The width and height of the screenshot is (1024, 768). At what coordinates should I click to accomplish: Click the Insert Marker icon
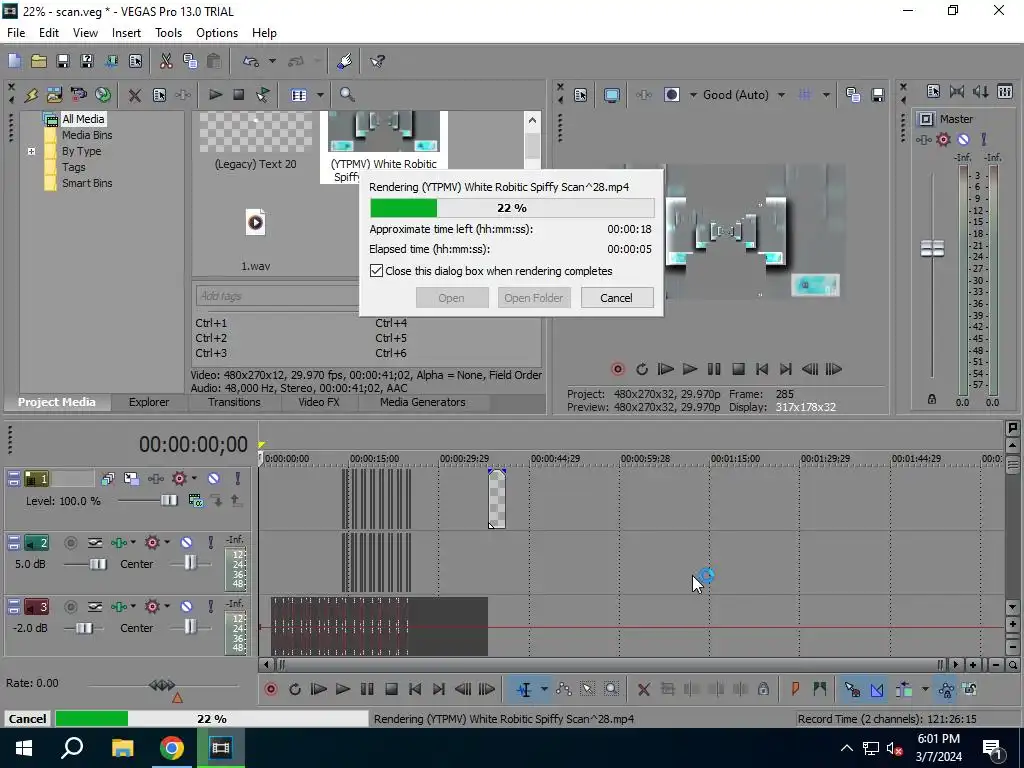coord(795,689)
